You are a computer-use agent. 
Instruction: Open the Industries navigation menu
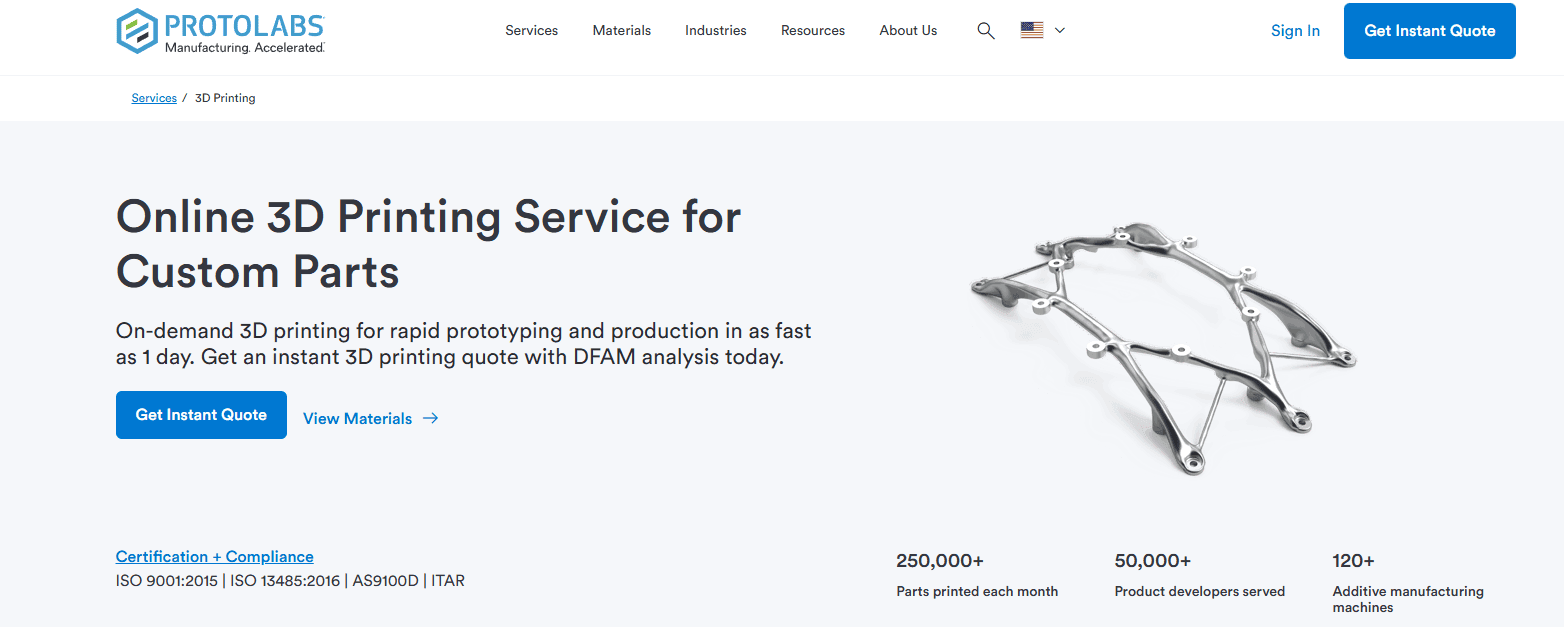pos(715,30)
